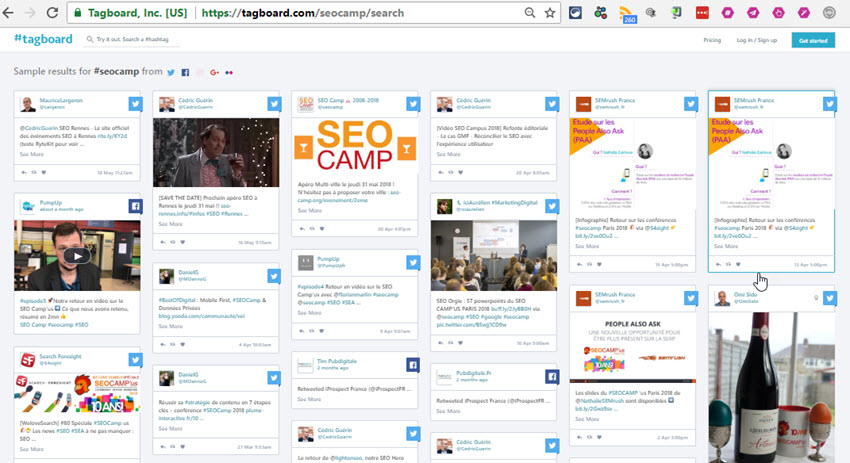Click like heart on MauriceLargeron post
The width and height of the screenshot is (850, 463).
coord(44,172)
